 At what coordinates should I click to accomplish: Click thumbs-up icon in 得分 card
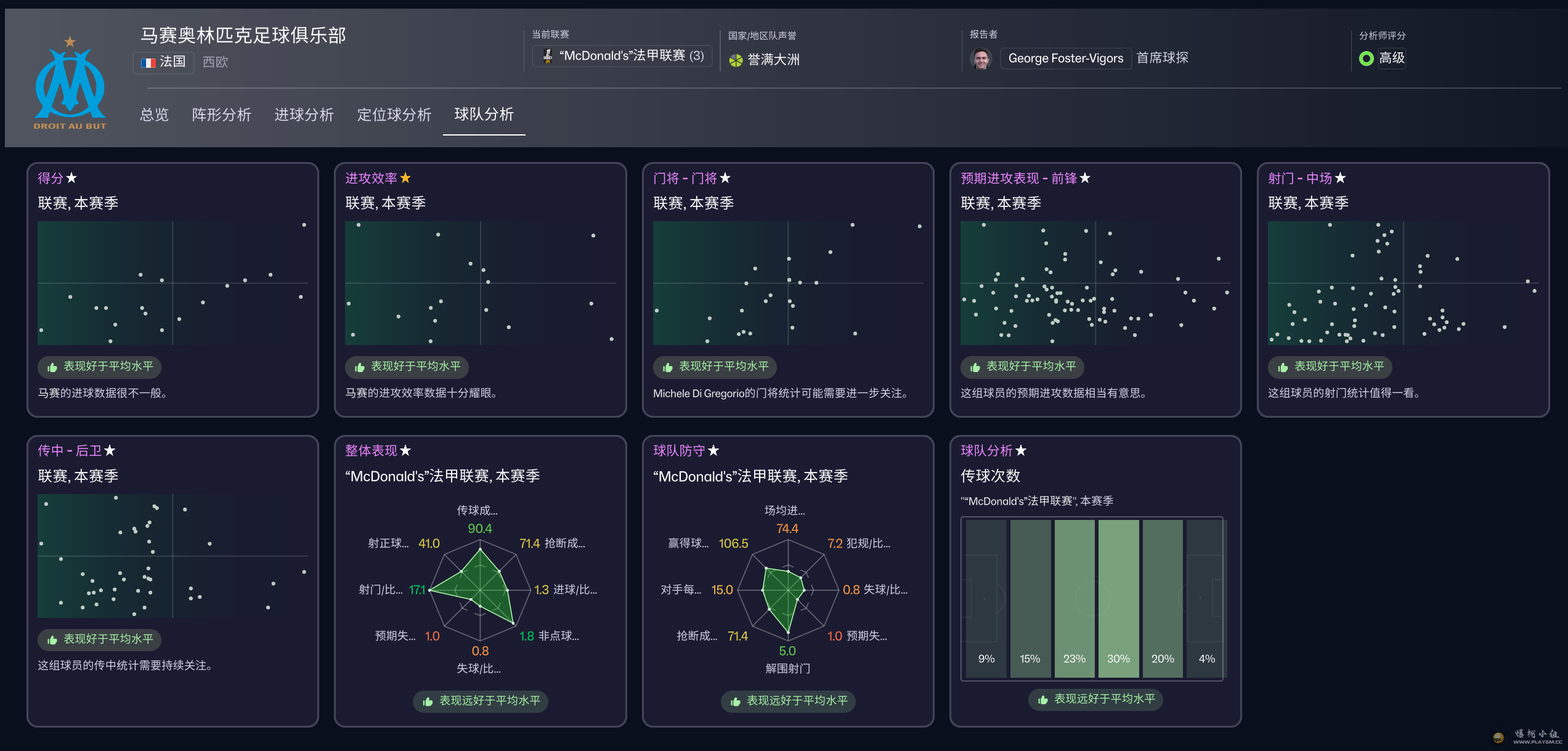52,367
